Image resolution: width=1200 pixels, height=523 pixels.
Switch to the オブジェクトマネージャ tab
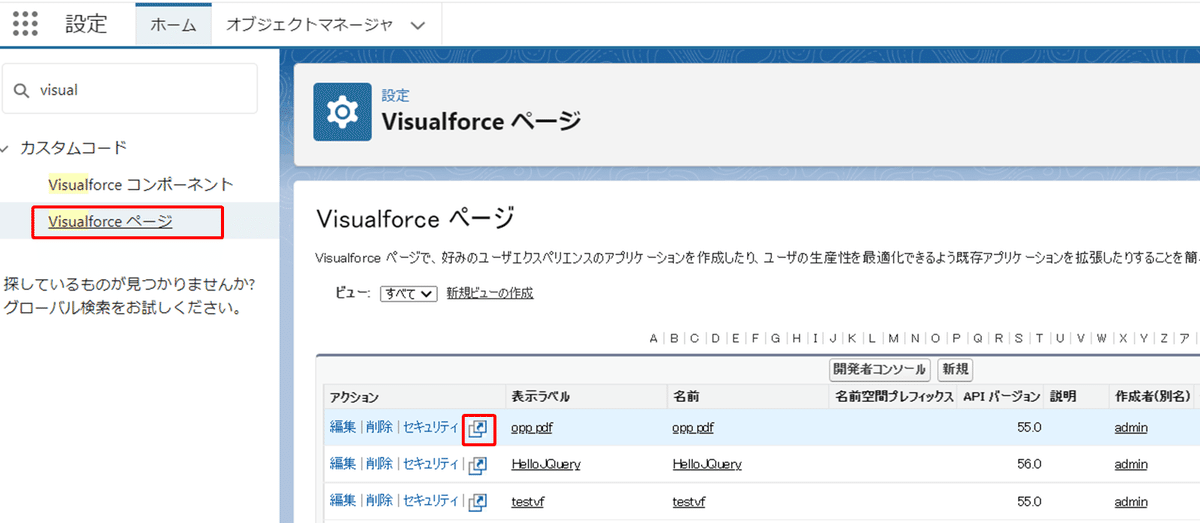click(x=310, y=24)
